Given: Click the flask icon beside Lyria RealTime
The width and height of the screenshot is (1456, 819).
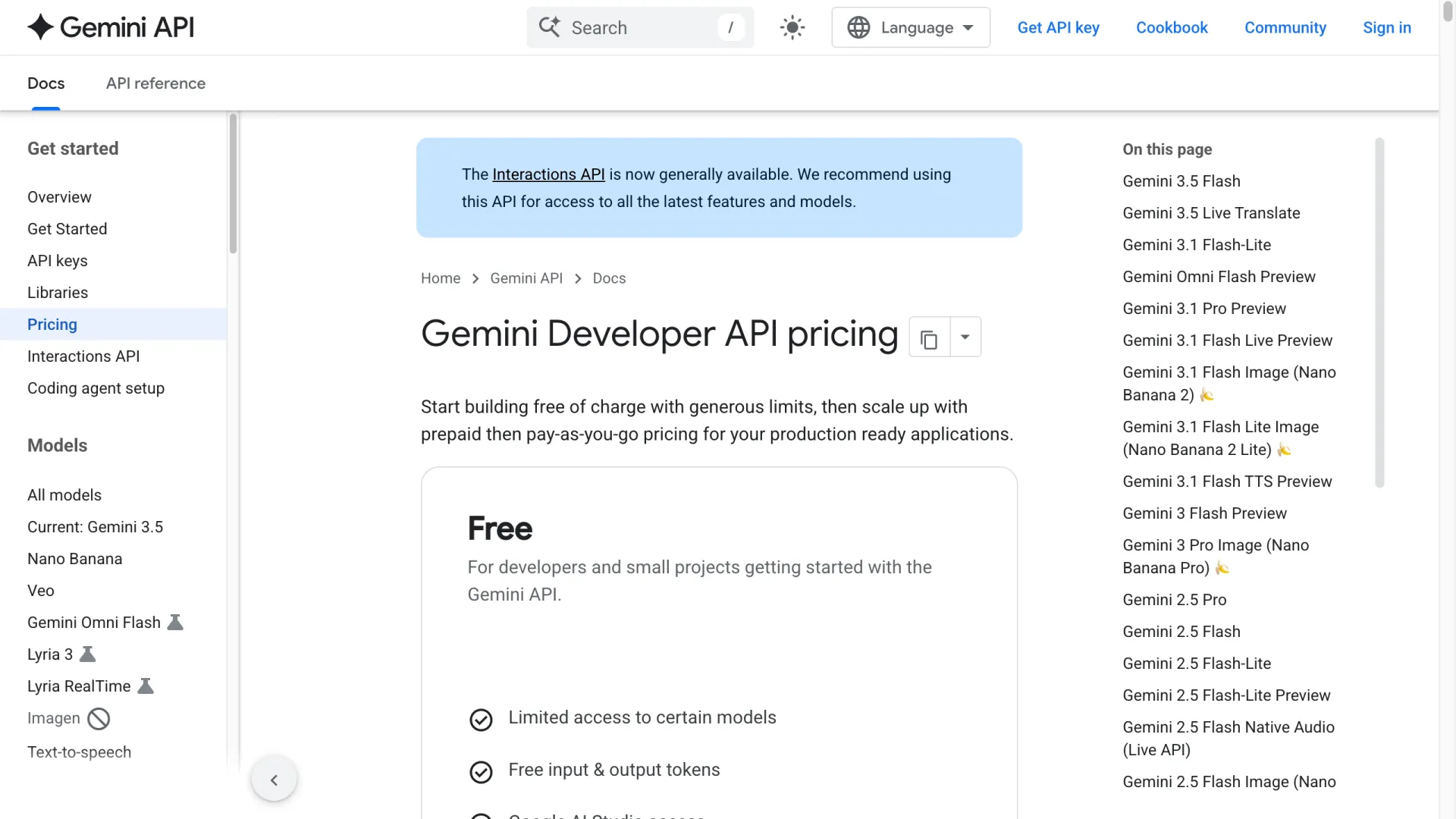Looking at the screenshot, I should (x=146, y=686).
